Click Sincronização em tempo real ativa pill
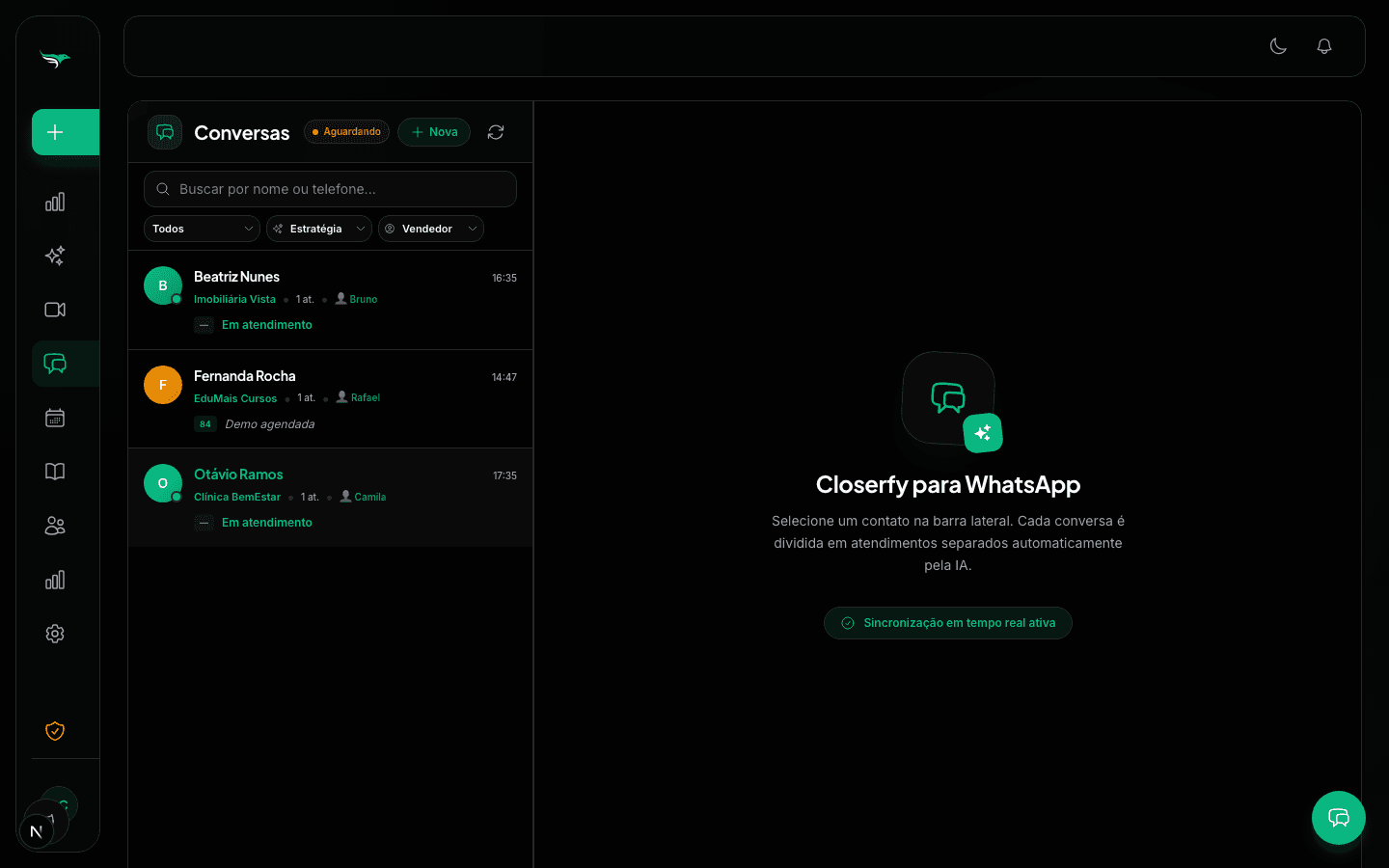 coord(948,623)
